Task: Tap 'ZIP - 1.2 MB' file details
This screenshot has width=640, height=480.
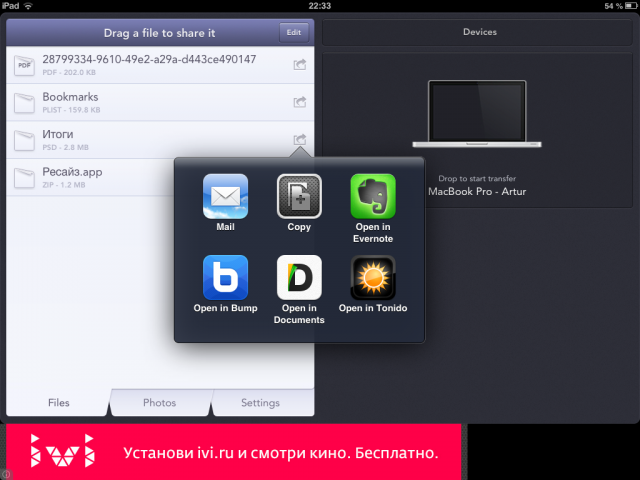Action: pyautogui.click(x=64, y=185)
